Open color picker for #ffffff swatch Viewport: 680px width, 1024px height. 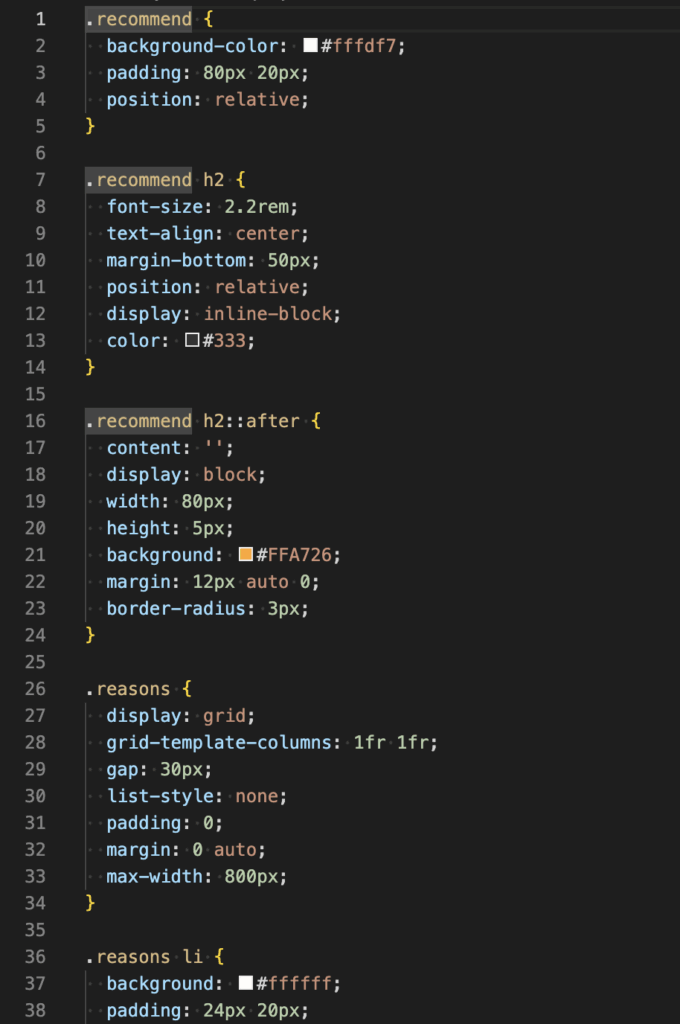pyautogui.click(x=246, y=982)
